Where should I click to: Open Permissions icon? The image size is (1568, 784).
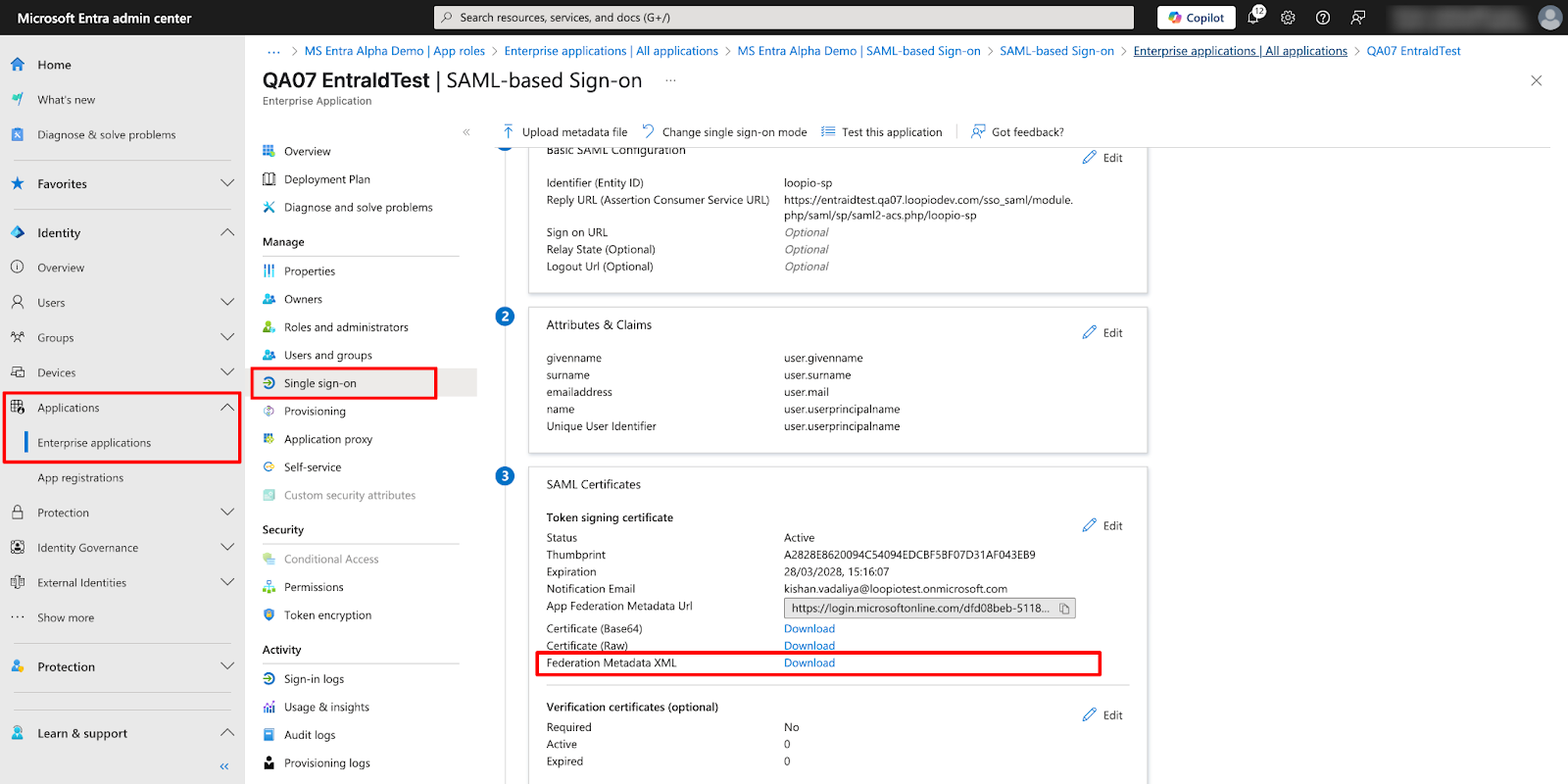(x=269, y=587)
